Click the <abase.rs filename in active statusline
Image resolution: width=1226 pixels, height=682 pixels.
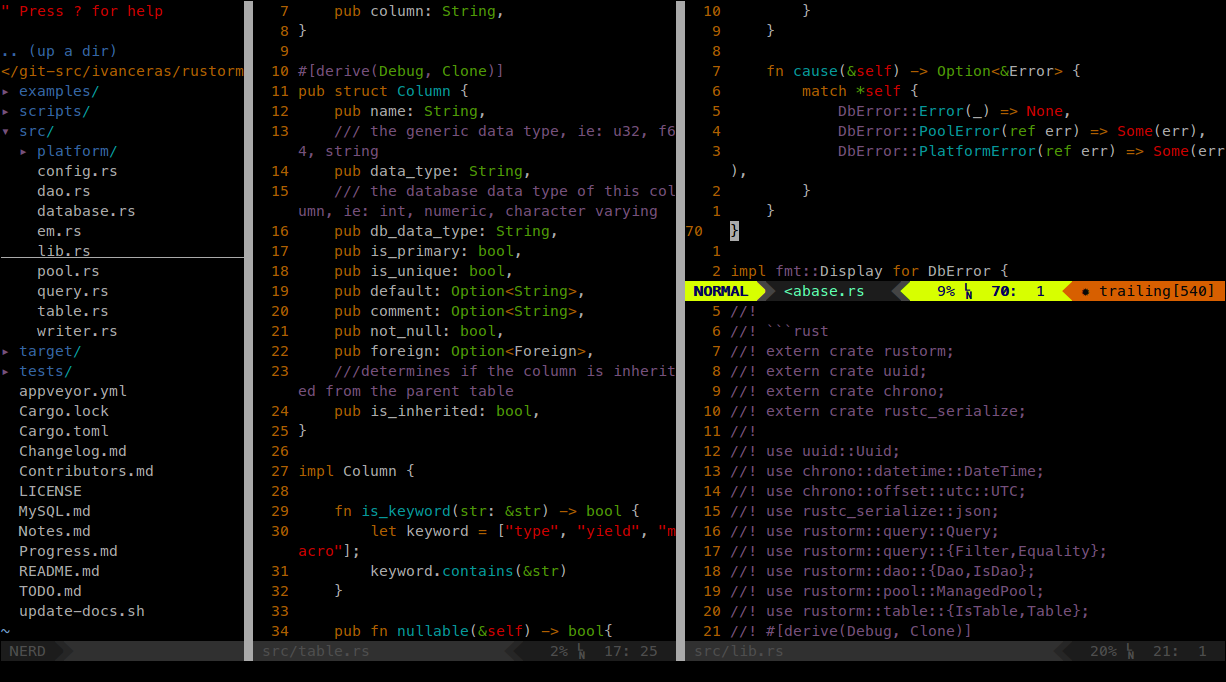(x=824, y=291)
